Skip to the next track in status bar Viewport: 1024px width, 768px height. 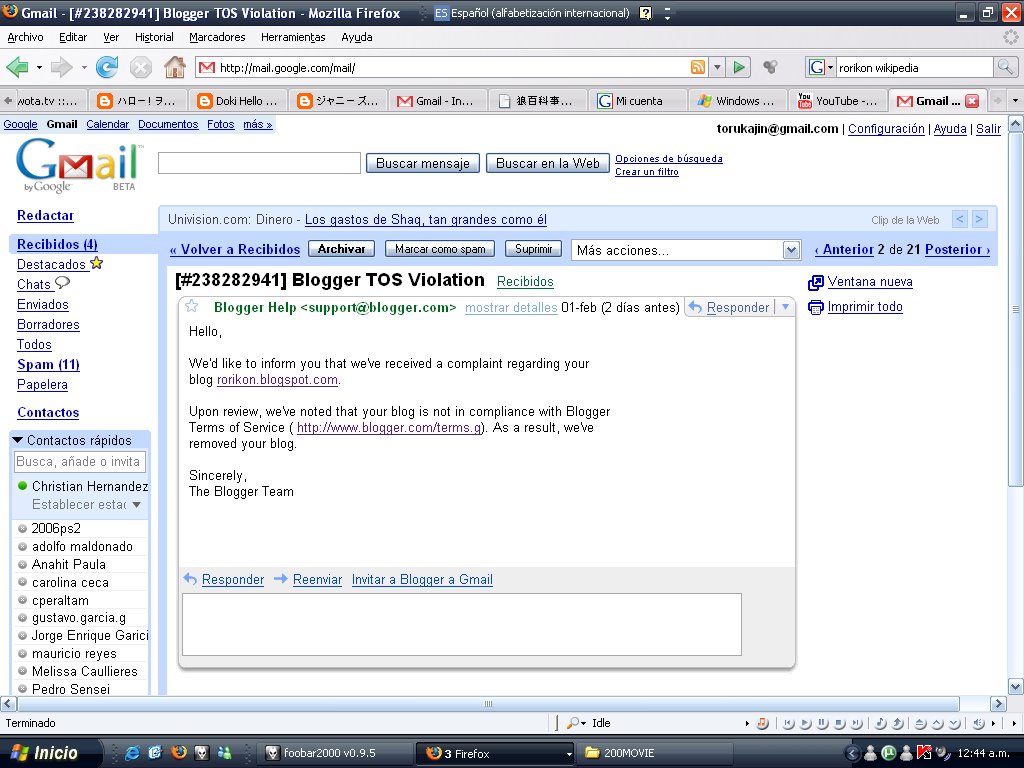coord(856,723)
